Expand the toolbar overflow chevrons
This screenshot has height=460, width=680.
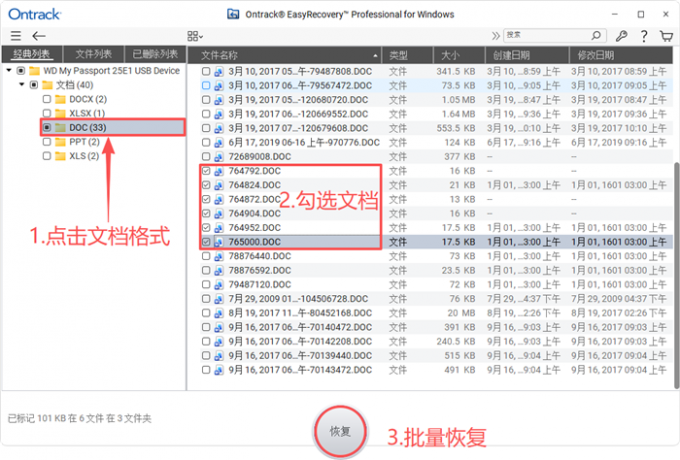point(495,36)
